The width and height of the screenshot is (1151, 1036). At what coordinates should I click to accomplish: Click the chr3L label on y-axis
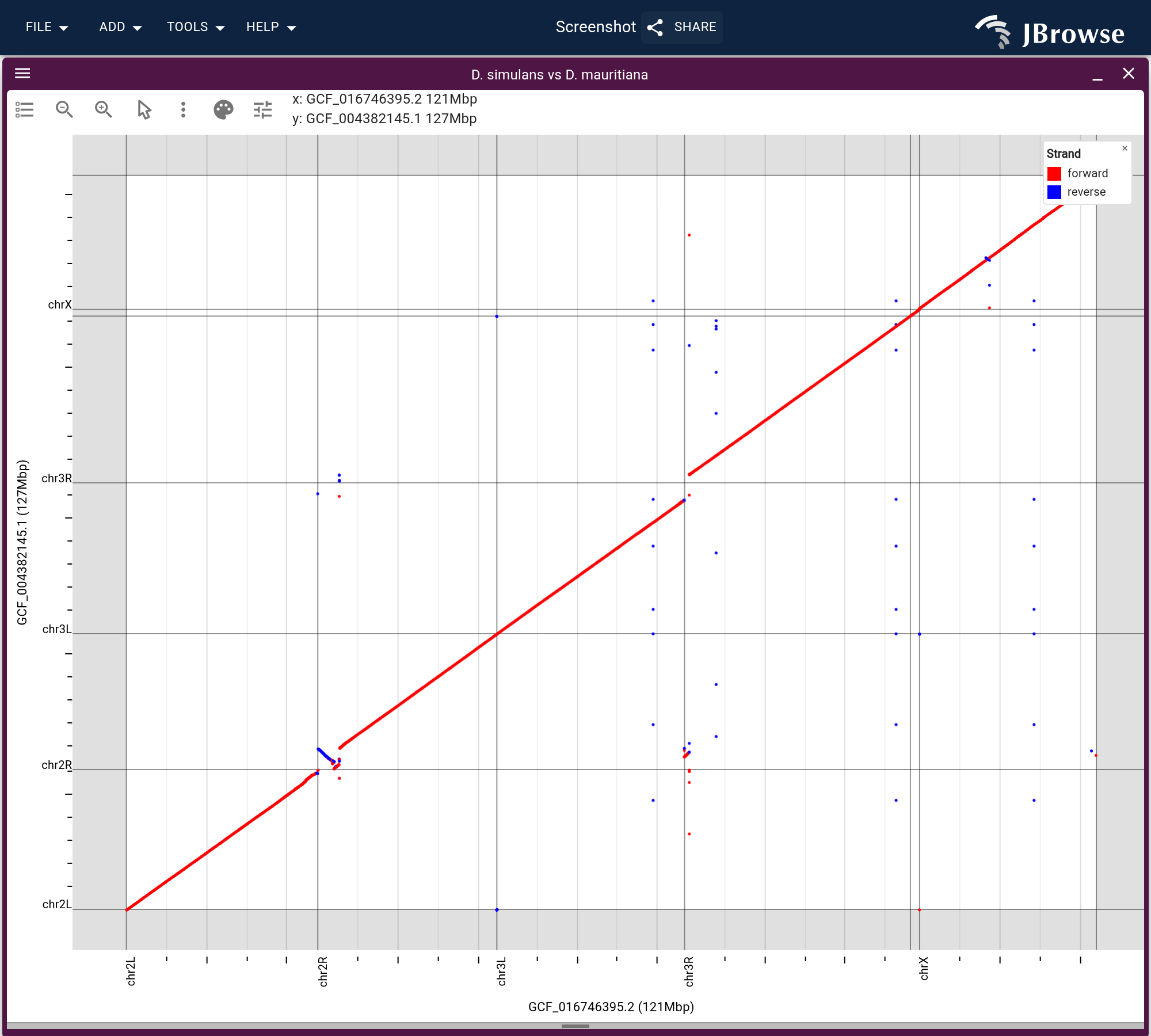pyautogui.click(x=57, y=629)
